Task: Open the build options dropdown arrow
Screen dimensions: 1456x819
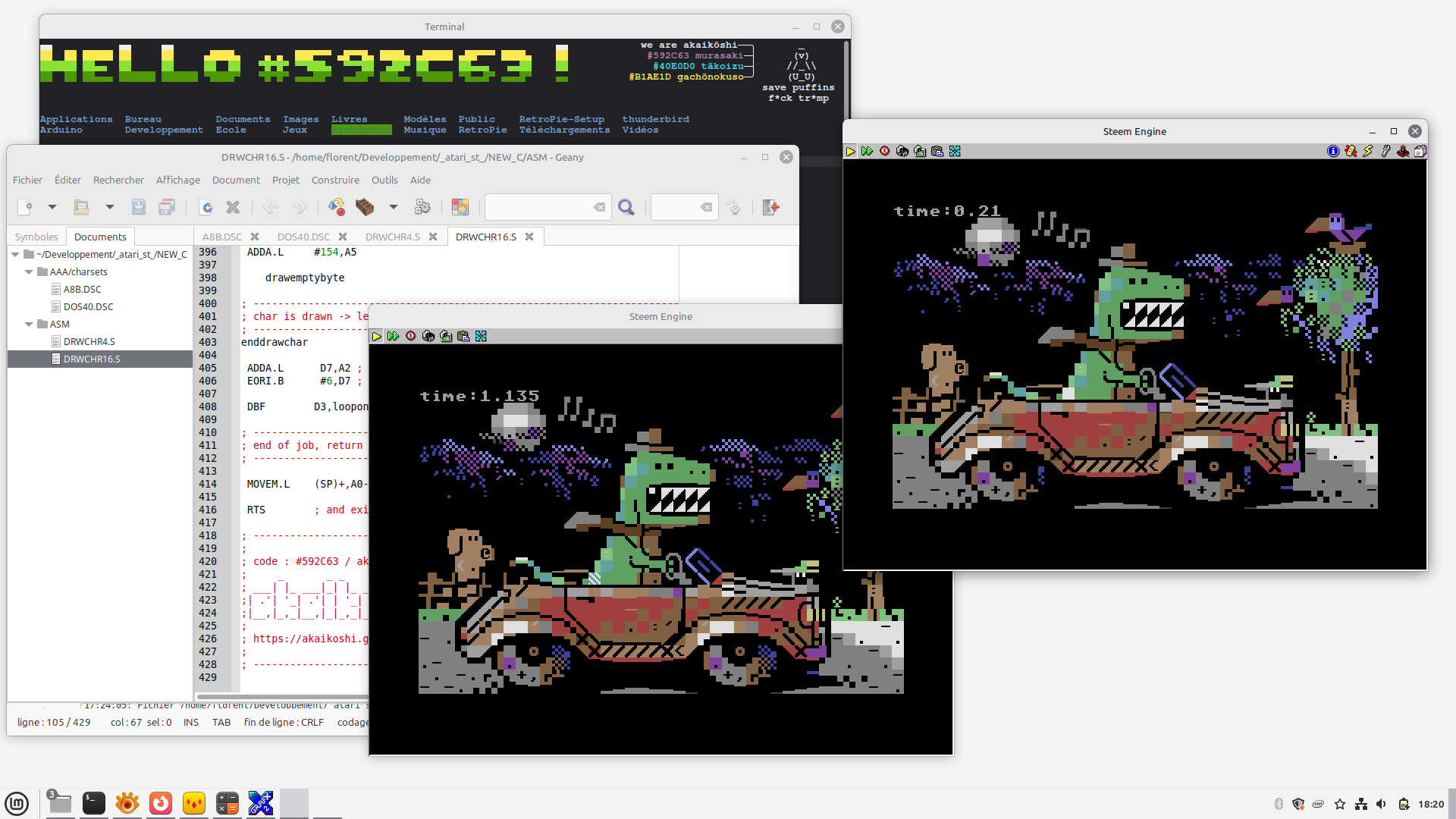Action: [x=394, y=207]
